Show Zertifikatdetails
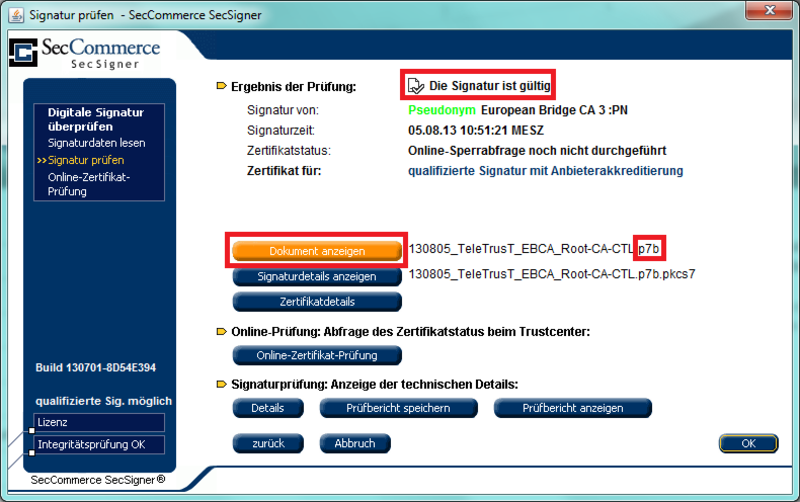 click(x=317, y=302)
